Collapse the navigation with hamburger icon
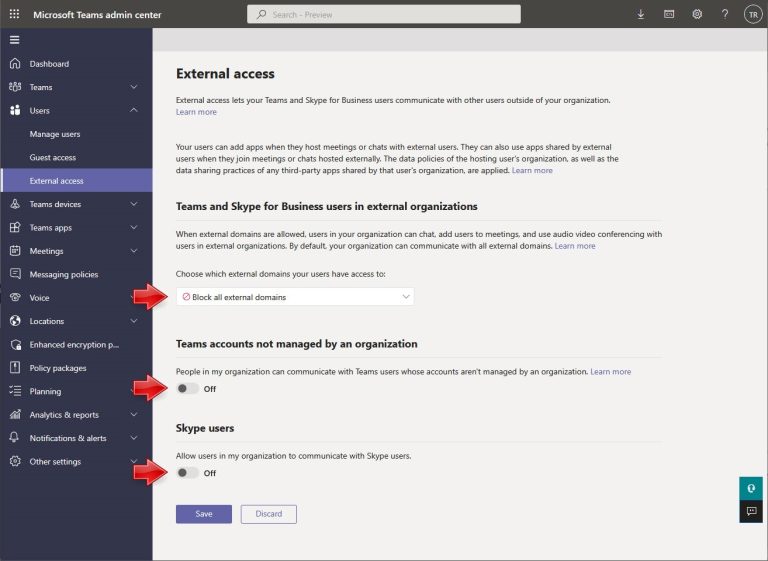This screenshot has width=768, height=561. click(15, 40)
